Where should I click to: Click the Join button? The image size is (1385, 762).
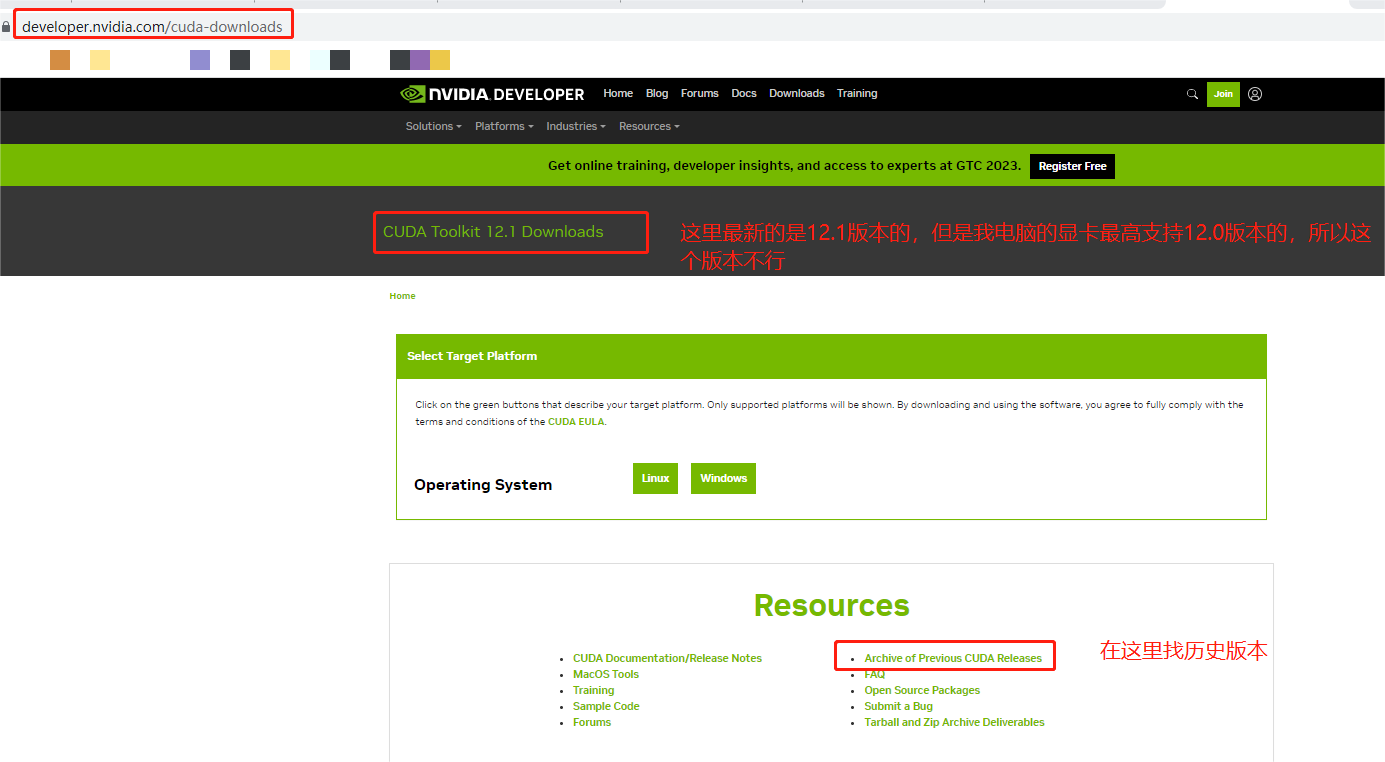click(x=1223, y=94)
